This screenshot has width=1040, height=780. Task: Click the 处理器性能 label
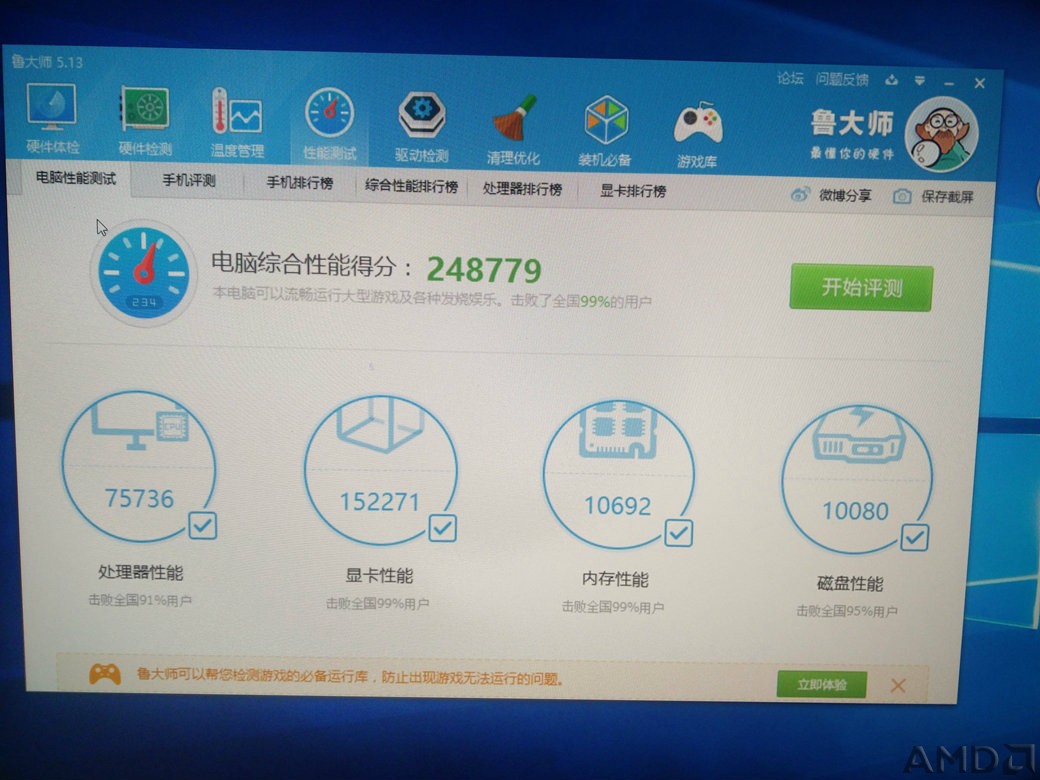[x=141, y=572]
